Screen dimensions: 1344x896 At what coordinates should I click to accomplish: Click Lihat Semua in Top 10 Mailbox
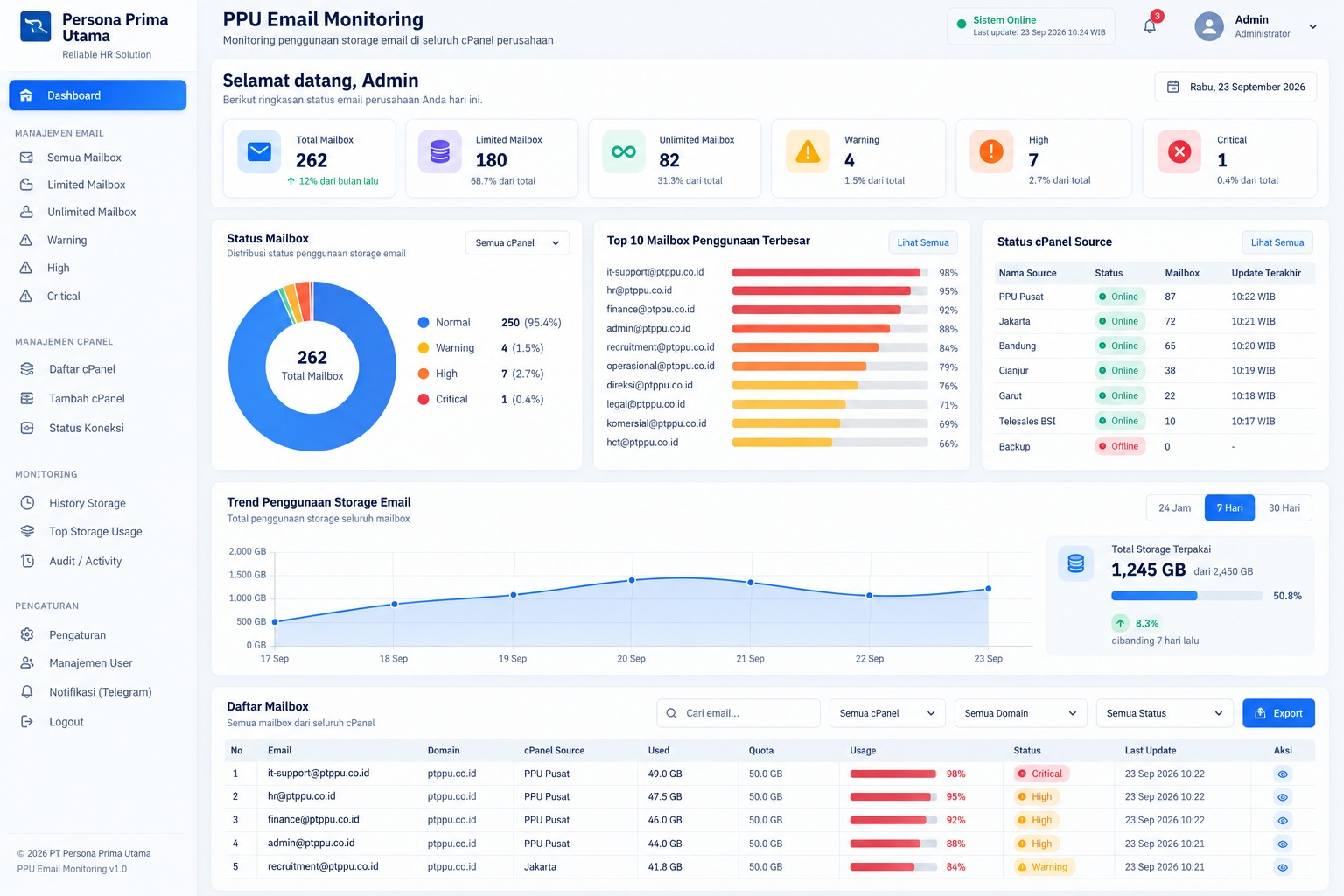923,242
